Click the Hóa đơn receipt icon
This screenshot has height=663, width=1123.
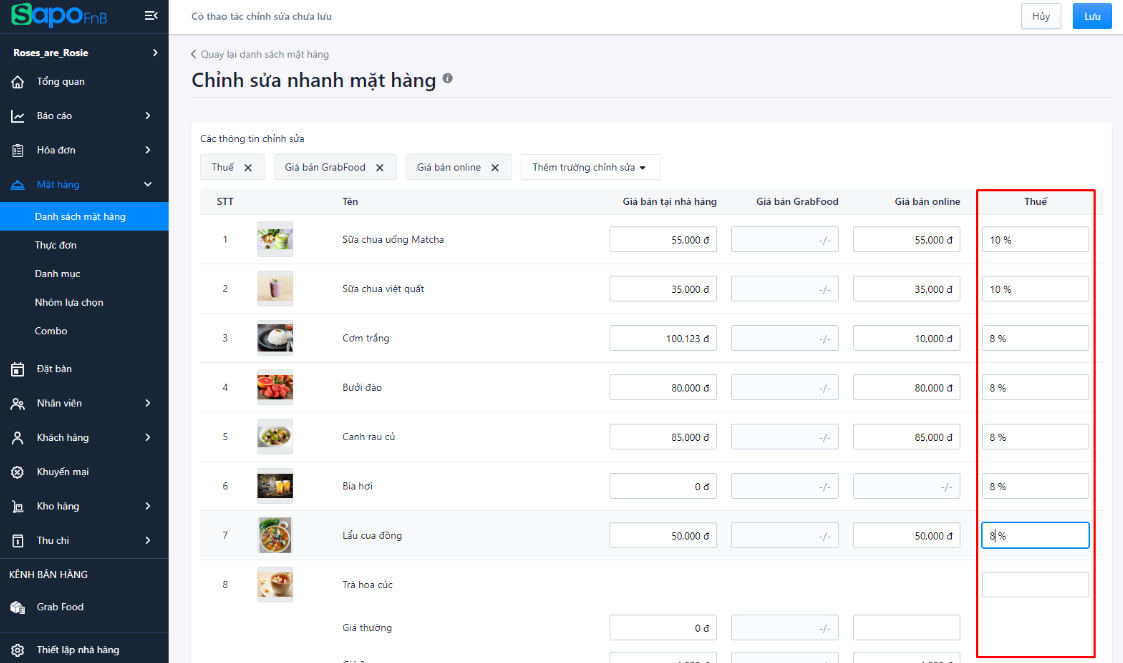[18, 150]
